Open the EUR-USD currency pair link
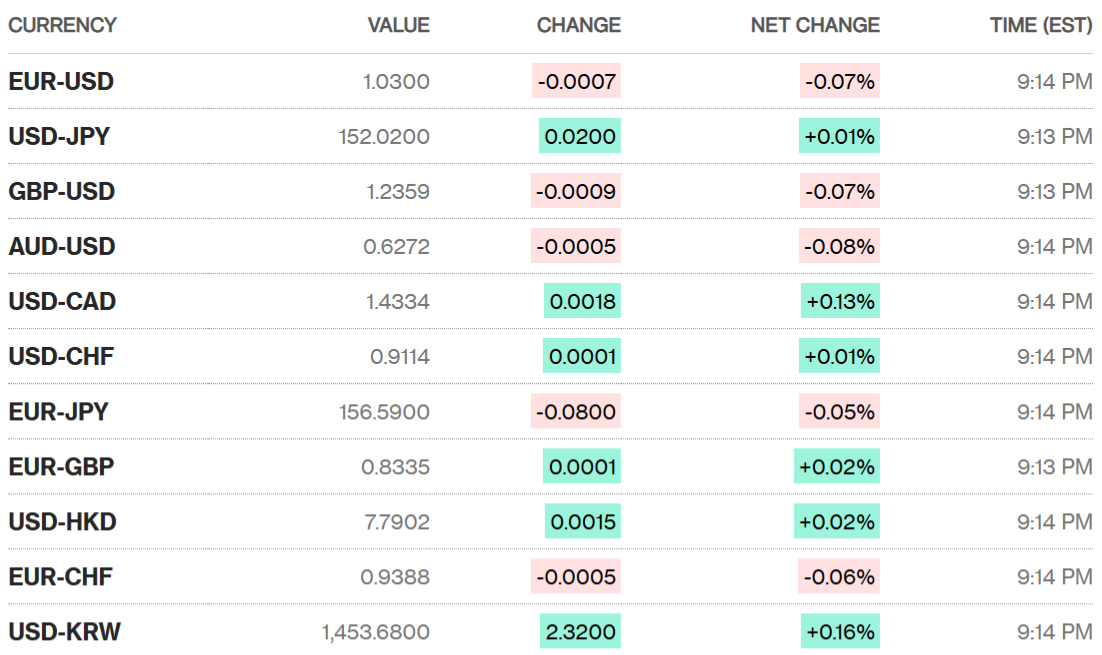The width and height of the screenshot is (1102, 655). coord(61,82)
